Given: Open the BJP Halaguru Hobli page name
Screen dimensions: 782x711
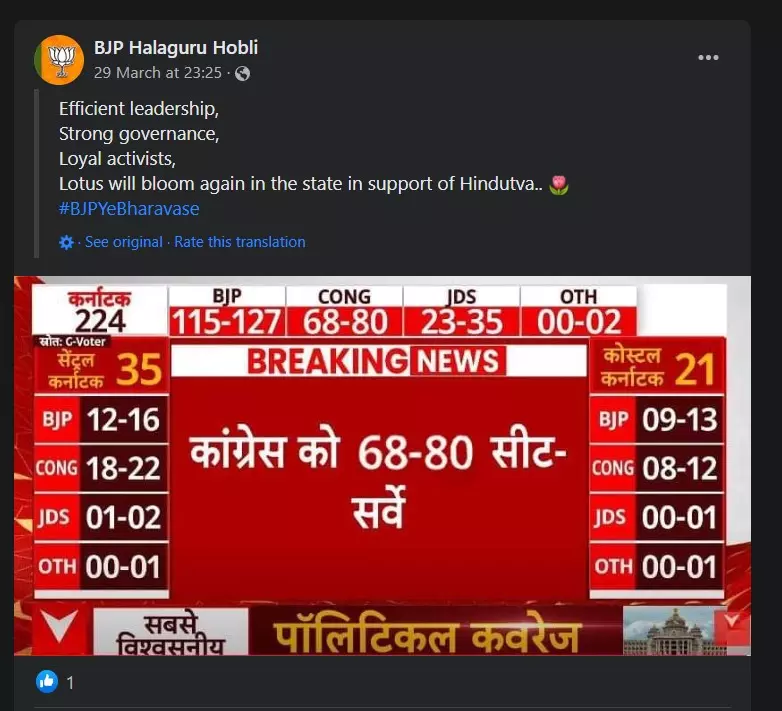Looking at the screenshot, I should tap(176, 47).
